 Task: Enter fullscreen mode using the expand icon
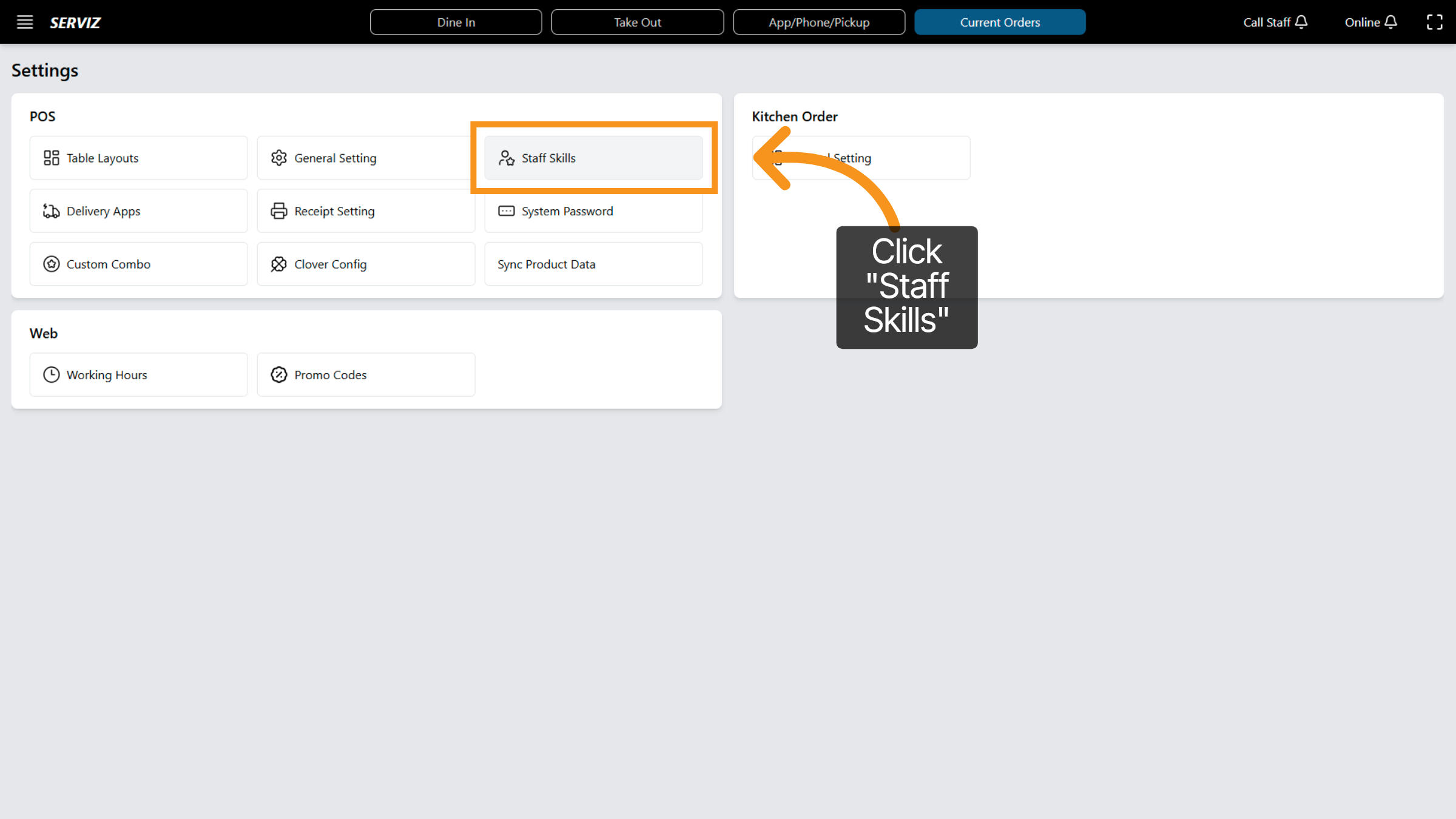tap(1435, 22)
